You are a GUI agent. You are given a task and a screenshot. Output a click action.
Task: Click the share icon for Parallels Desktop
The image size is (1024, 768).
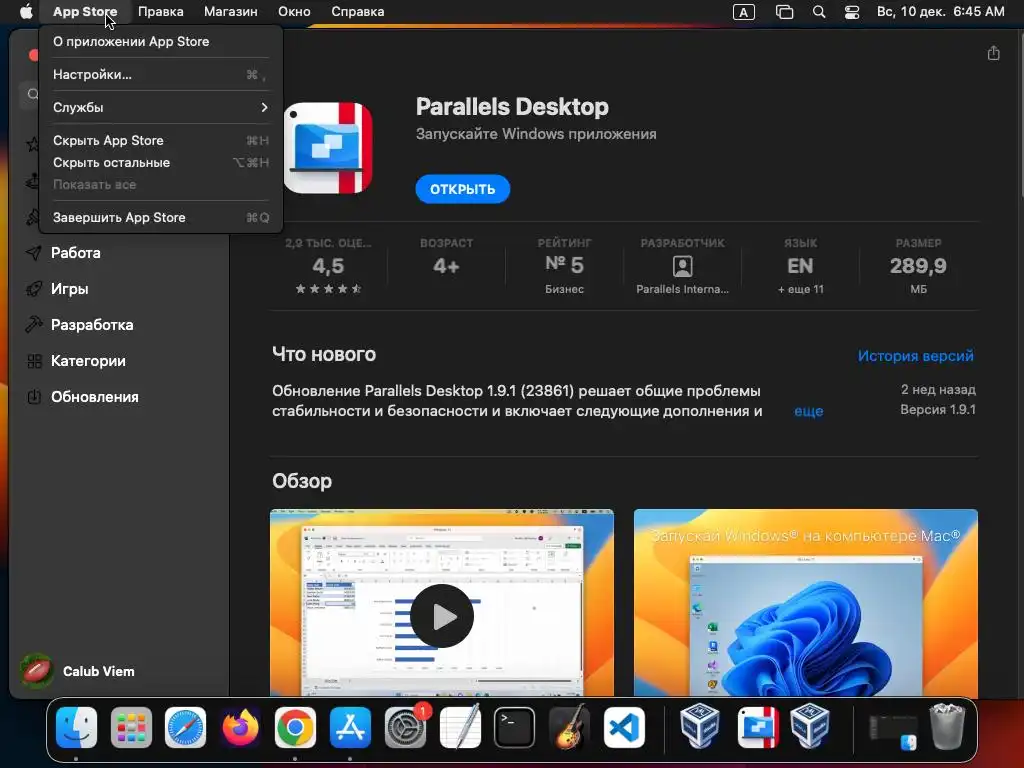(993, 53)
